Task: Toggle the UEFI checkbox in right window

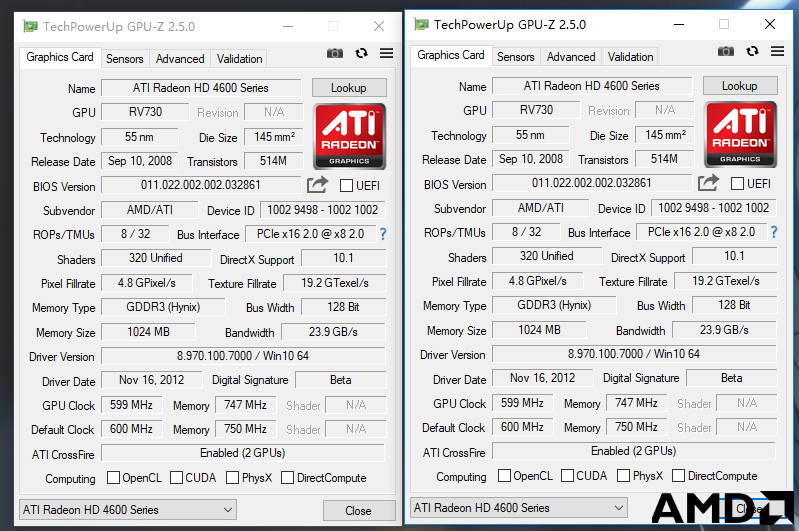Action: pos(737,183)
